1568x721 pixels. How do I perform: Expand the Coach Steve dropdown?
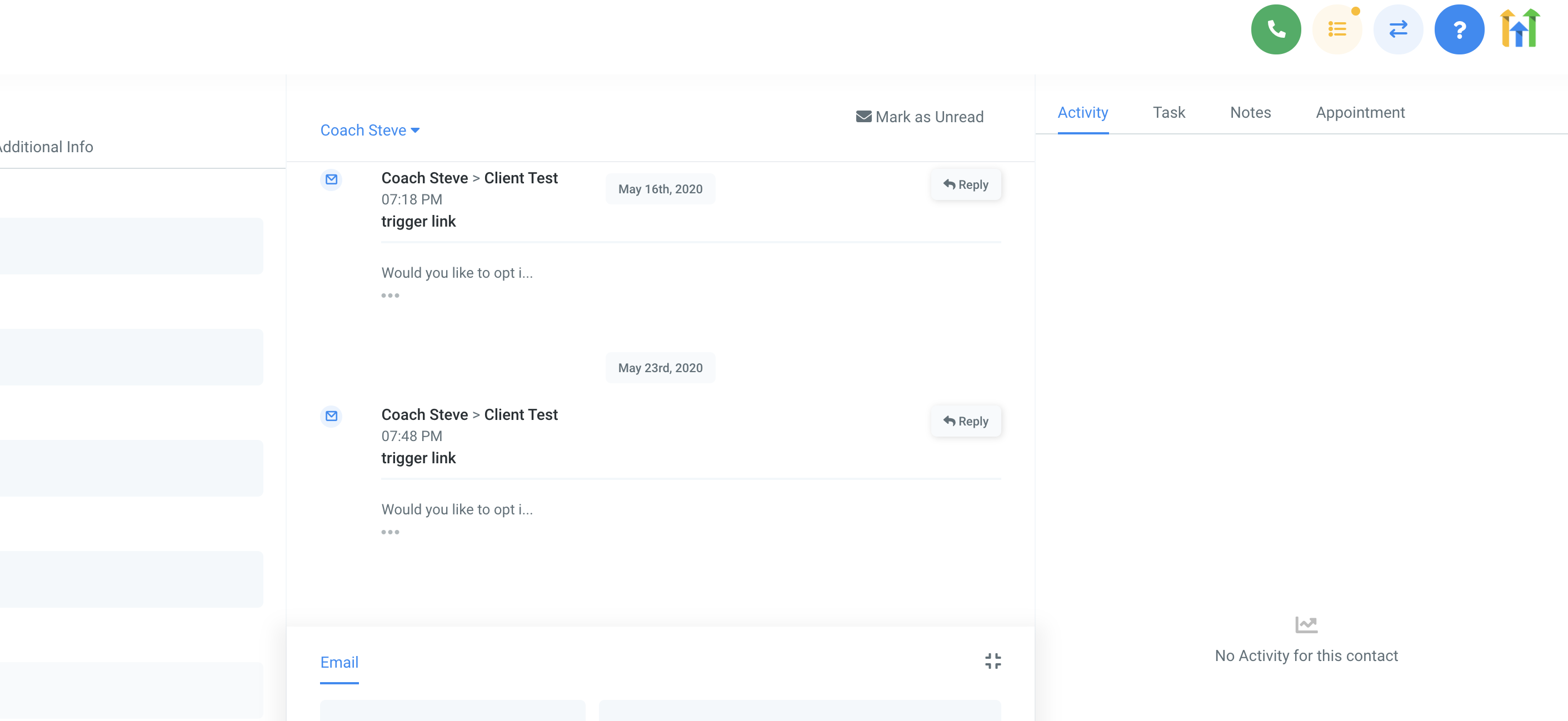(x=369, y=130)
